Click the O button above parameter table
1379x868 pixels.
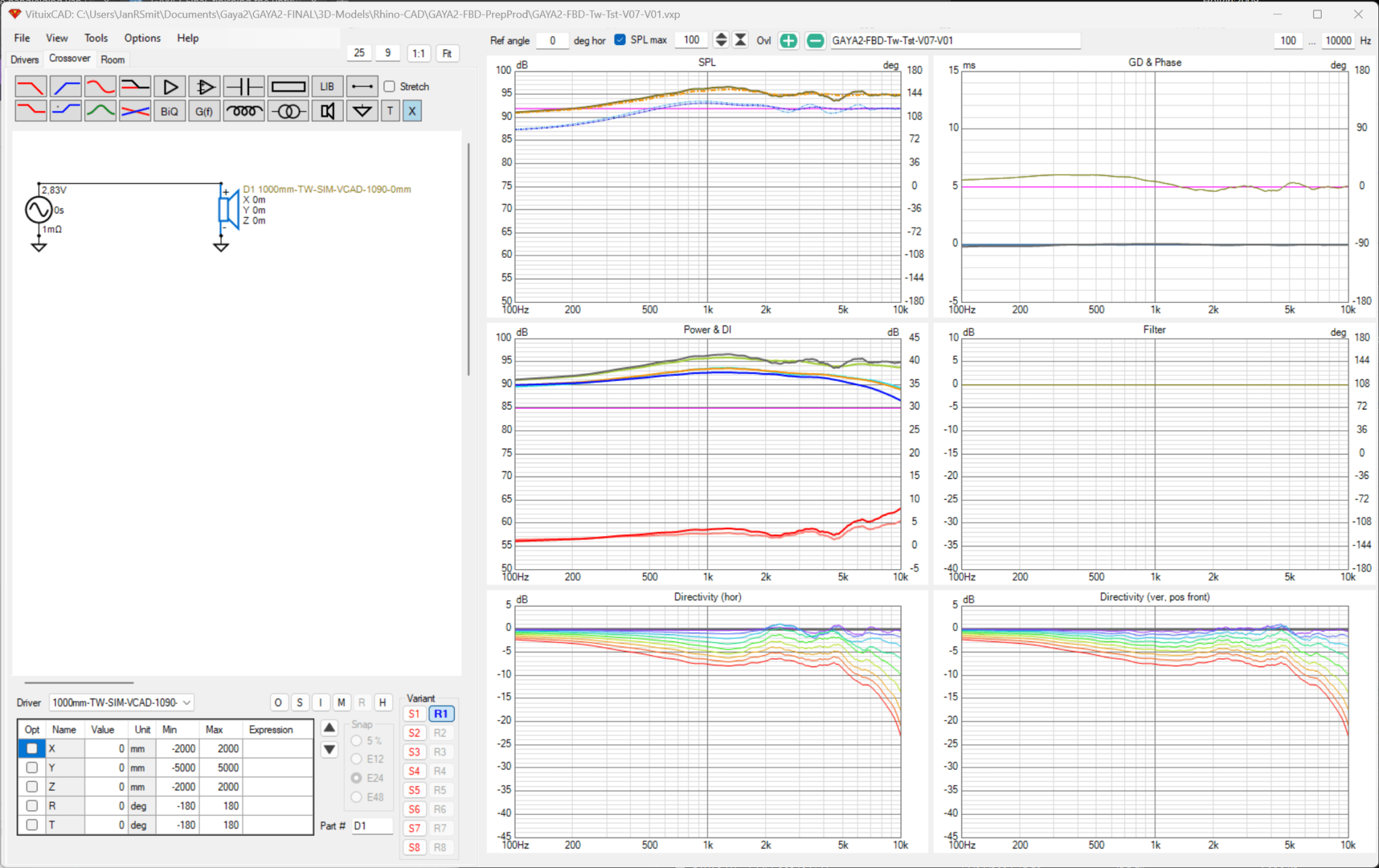coord(278,702)
